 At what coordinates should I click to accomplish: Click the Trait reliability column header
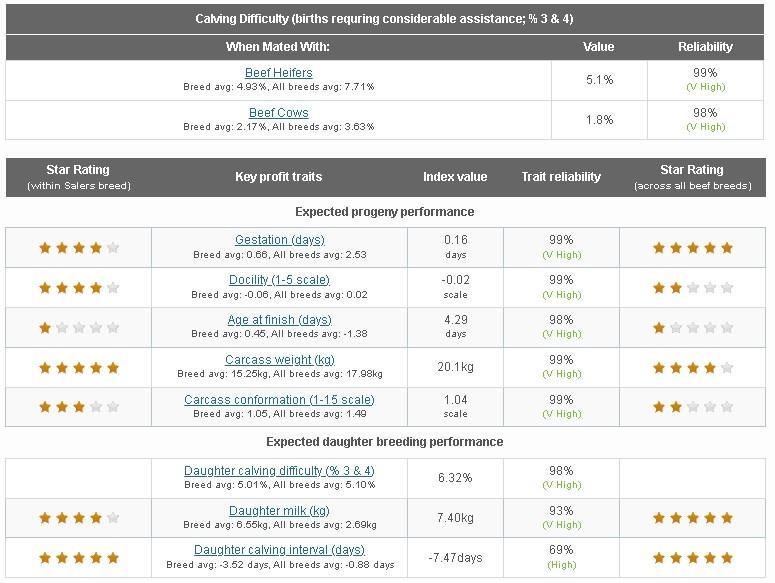(561, 177)
